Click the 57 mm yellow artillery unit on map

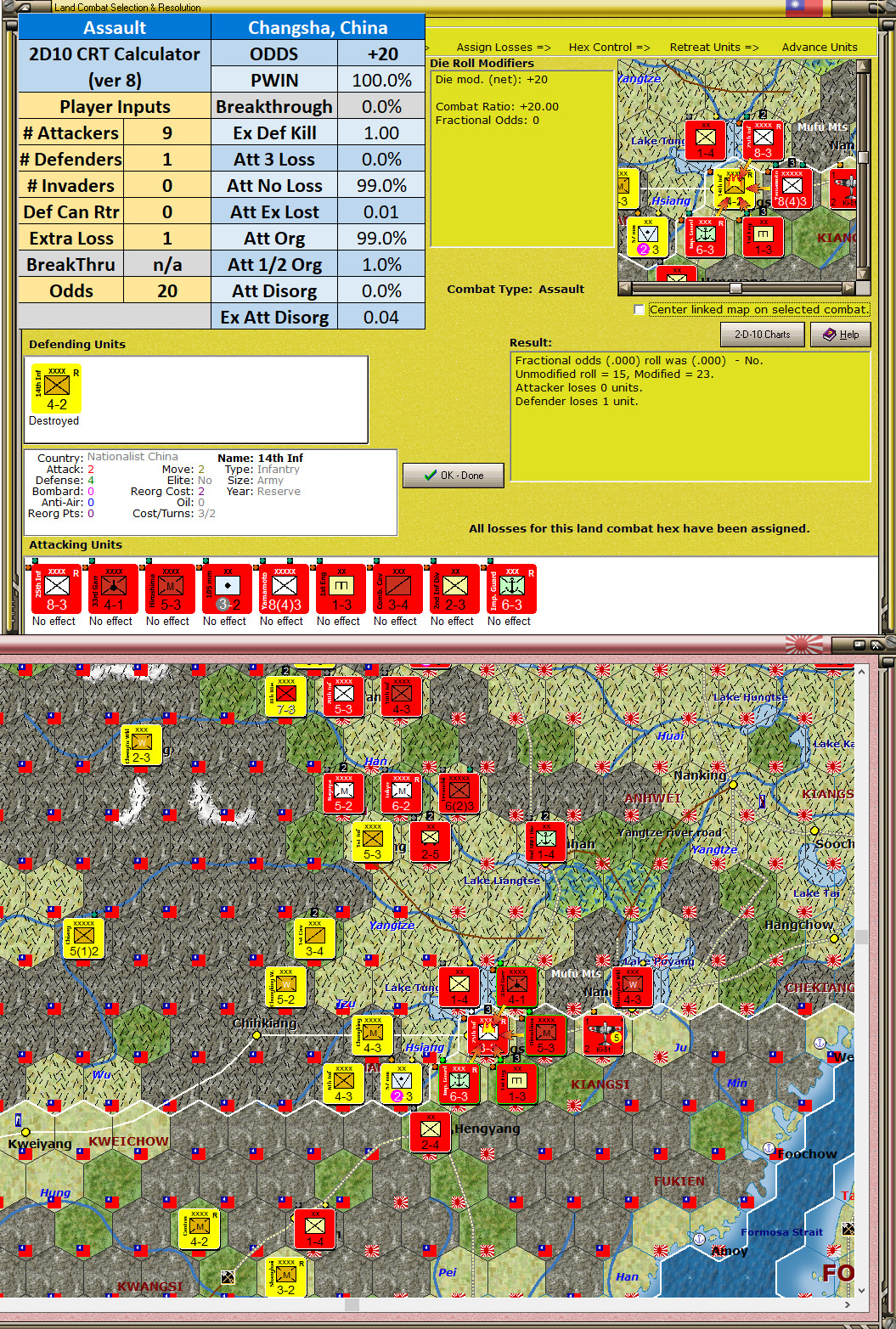click(x=401, y=1084)
